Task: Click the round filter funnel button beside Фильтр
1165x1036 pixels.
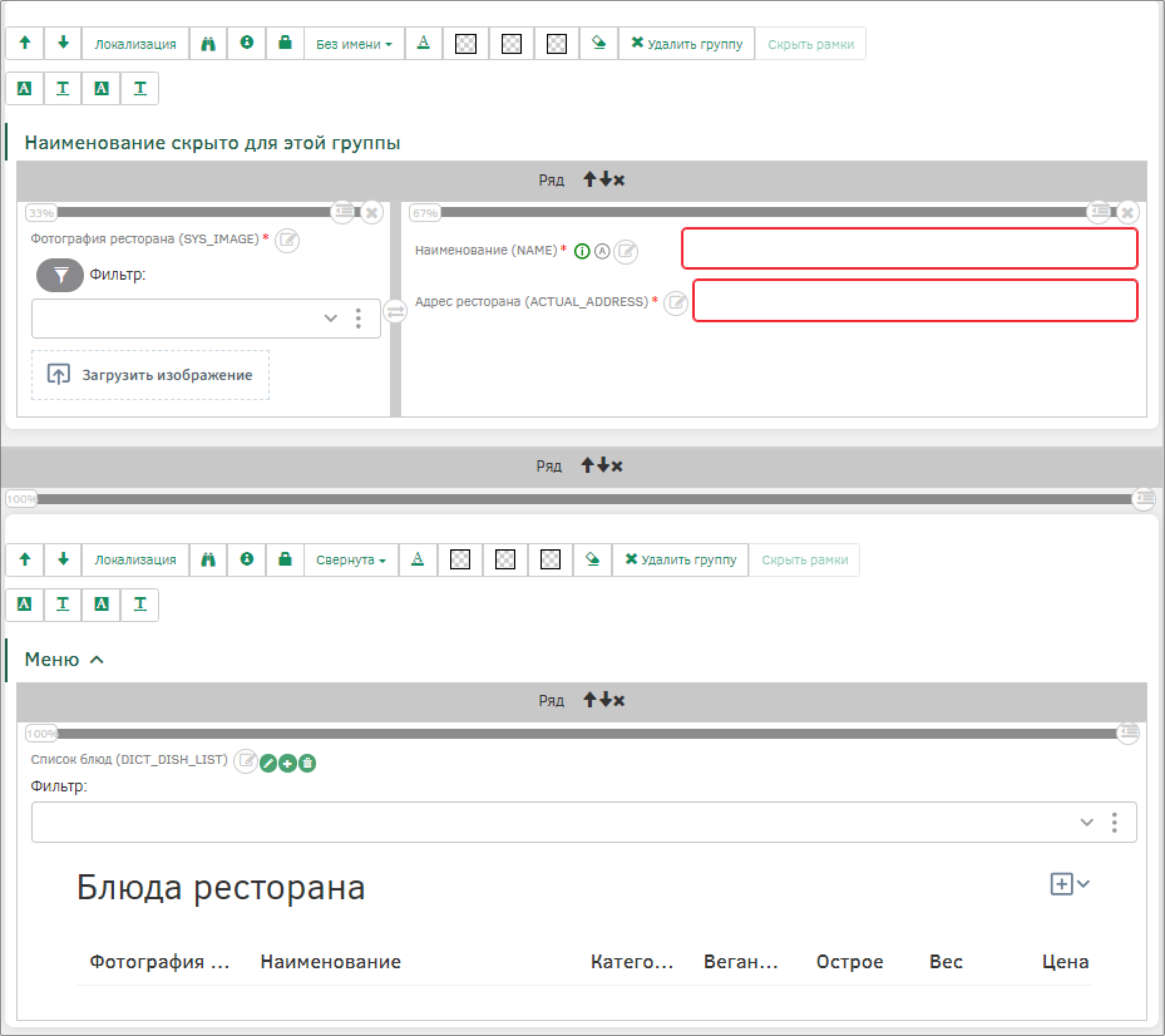Action: coord(60,275)
